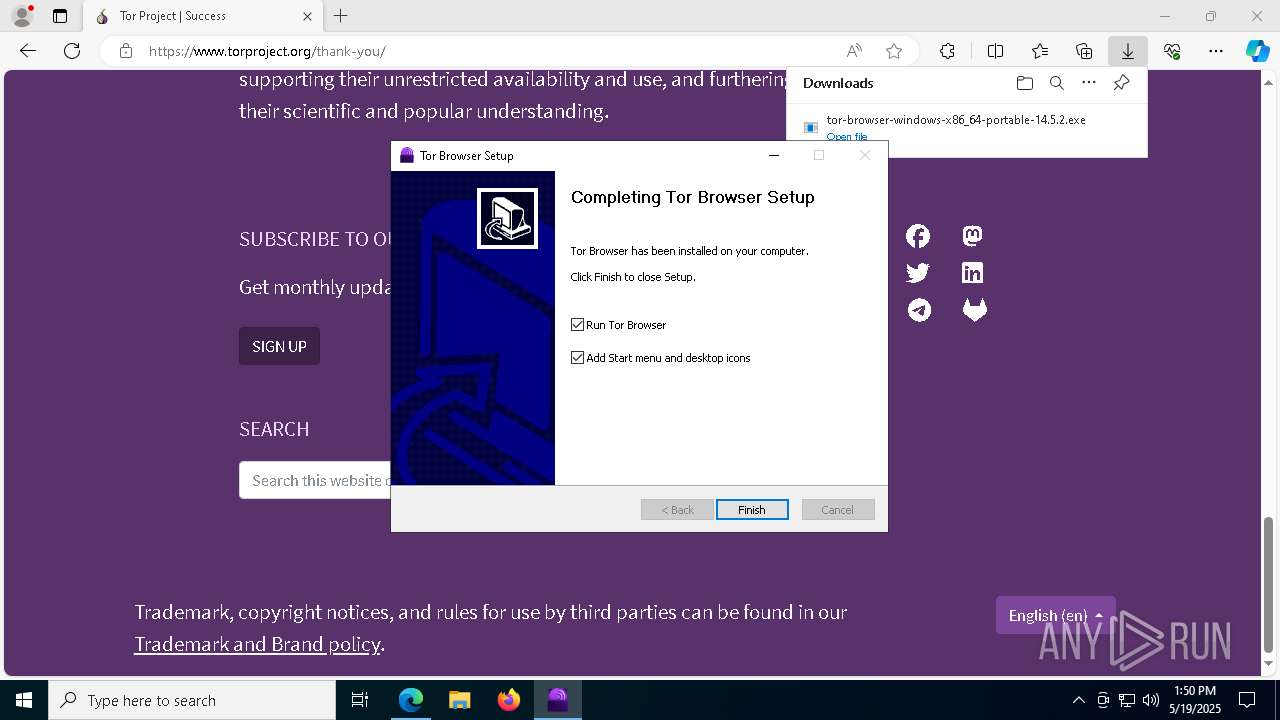Open Windows Start menu
Viewport: 1280px width, 720px height.
pos(24,700)
